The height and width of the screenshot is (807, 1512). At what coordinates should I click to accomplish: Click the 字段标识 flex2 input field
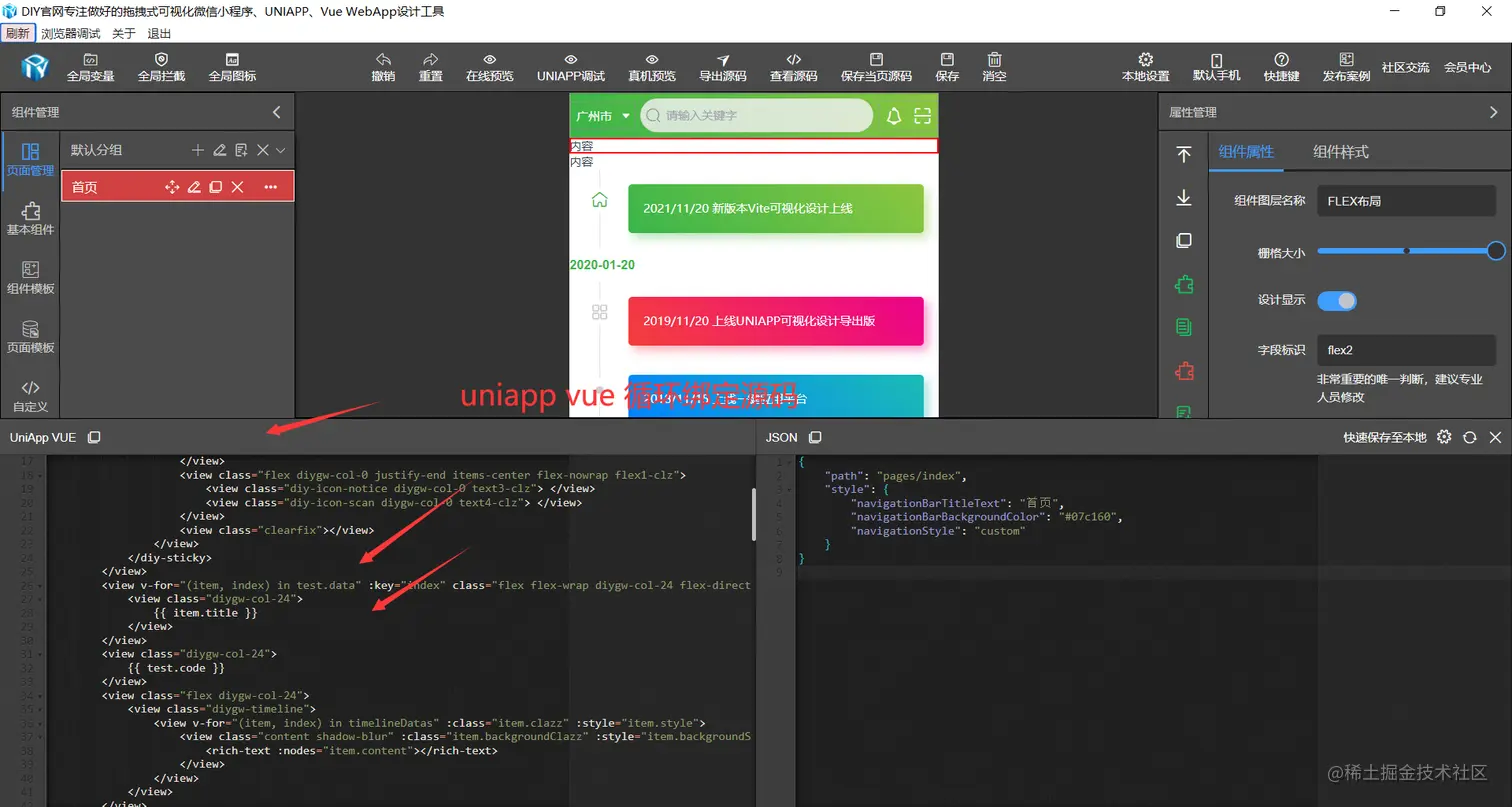1407,350
